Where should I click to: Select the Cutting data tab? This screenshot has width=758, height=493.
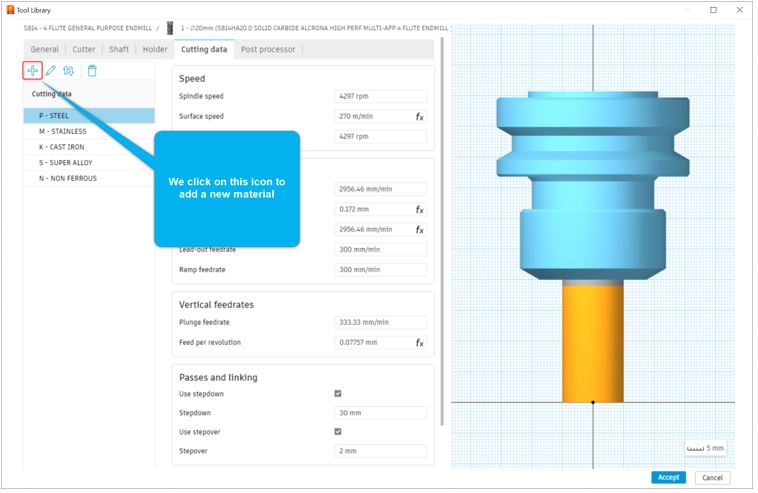pyautogui.click(x=204, y=49)
